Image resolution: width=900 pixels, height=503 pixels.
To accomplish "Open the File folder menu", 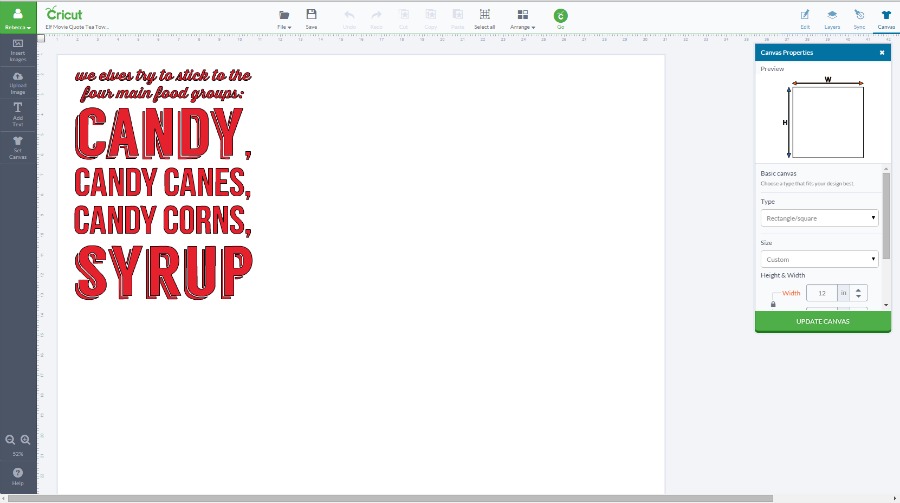I will point(284,19).
